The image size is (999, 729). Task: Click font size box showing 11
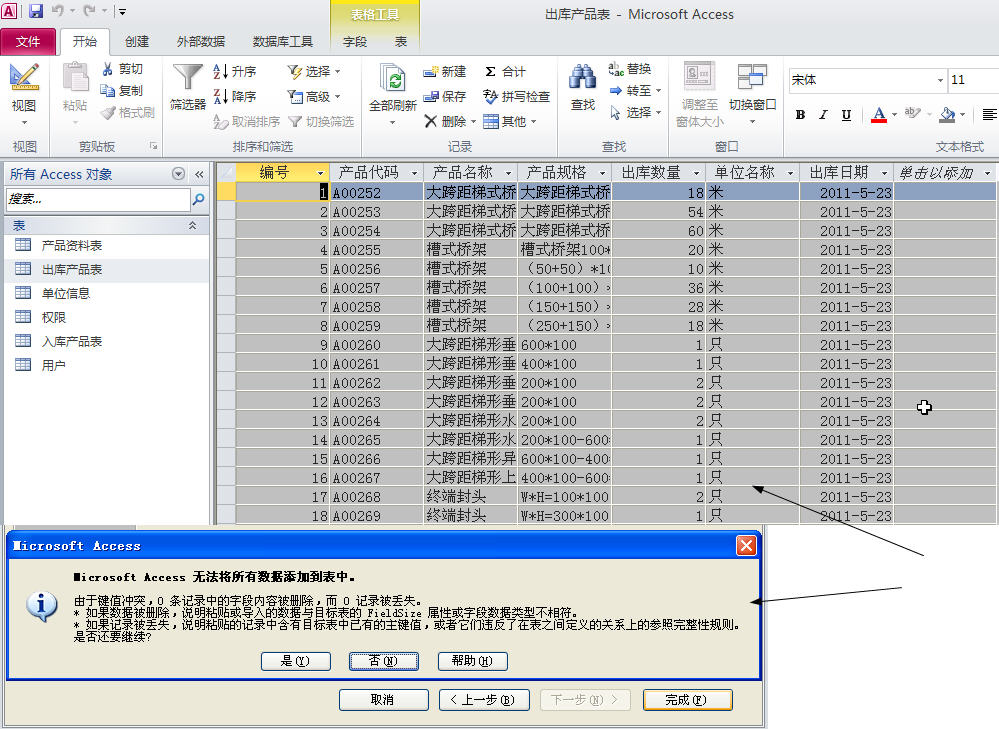point(973,80)
